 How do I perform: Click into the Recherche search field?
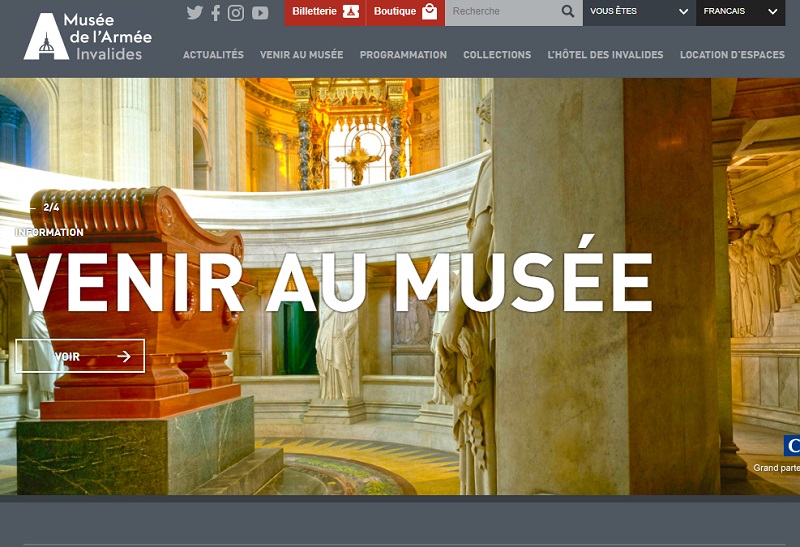click(x=500, y=12)
